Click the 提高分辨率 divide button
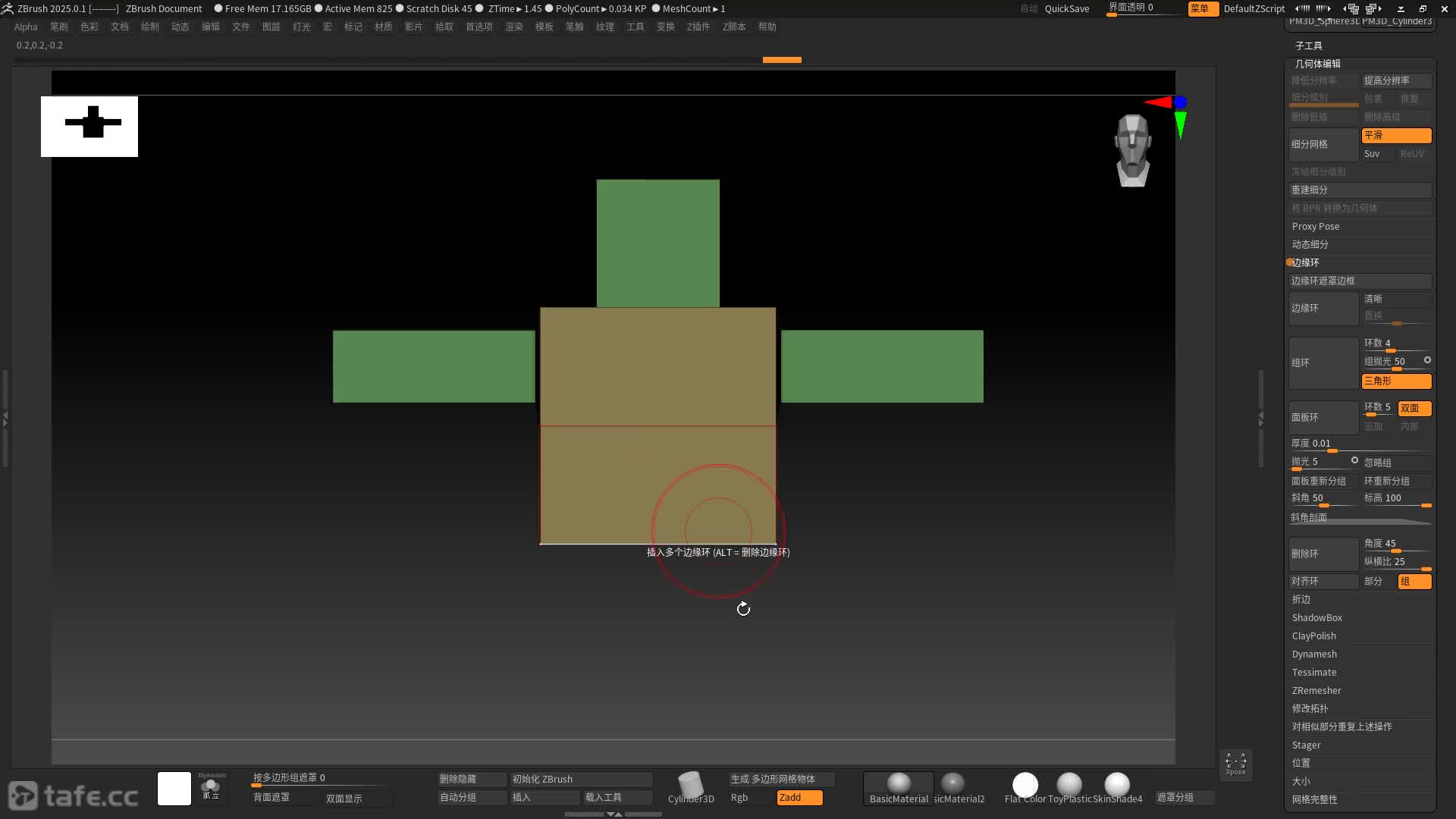The image size is (1456, 819). [x=1396, y=80]
